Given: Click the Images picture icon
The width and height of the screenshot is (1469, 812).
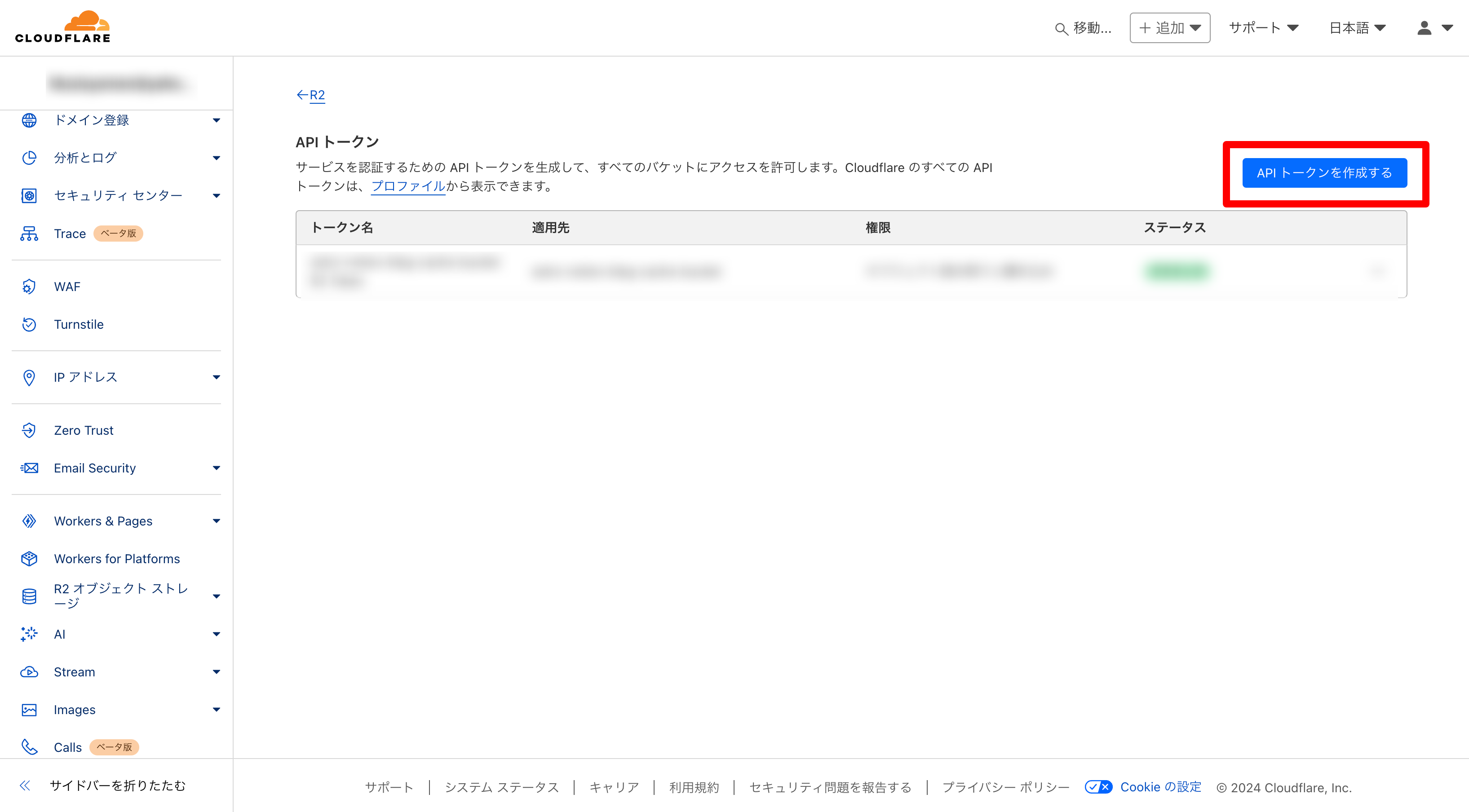Looking at the screenshot, I should point(29,710).
